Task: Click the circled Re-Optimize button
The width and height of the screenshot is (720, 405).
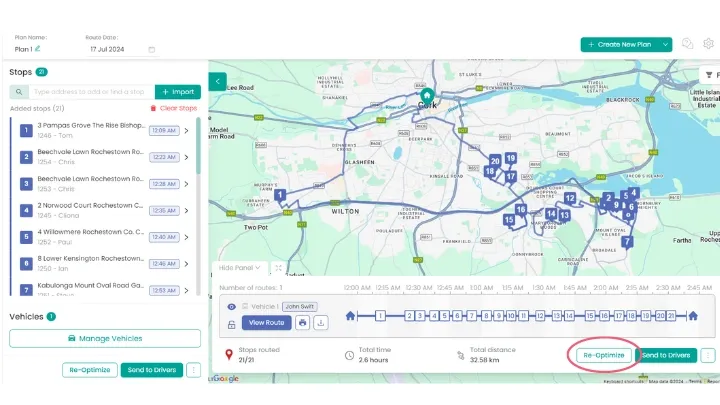Action: (x=603, y=355)
